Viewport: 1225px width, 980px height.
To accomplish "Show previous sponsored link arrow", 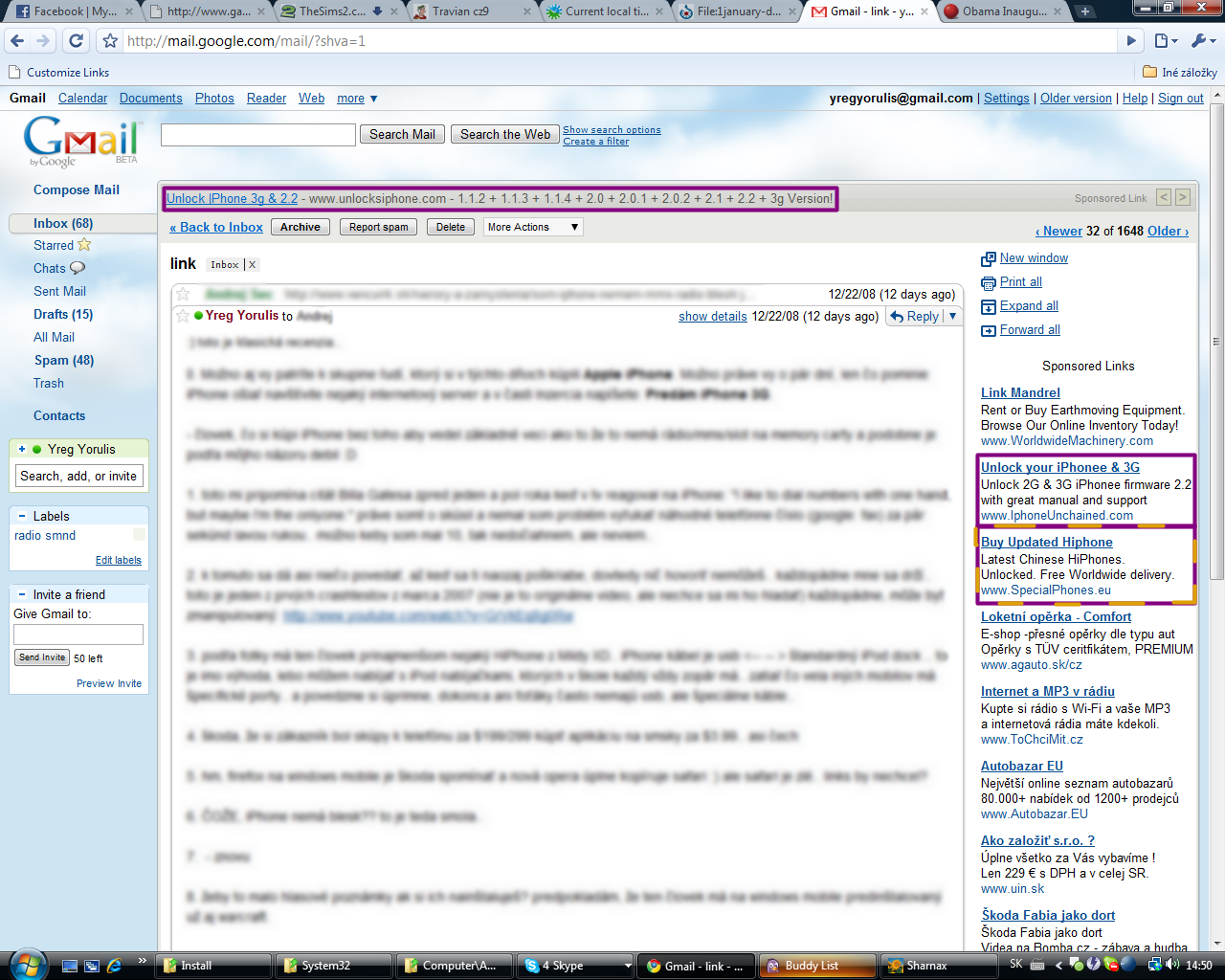I will tap(1164, 197).
